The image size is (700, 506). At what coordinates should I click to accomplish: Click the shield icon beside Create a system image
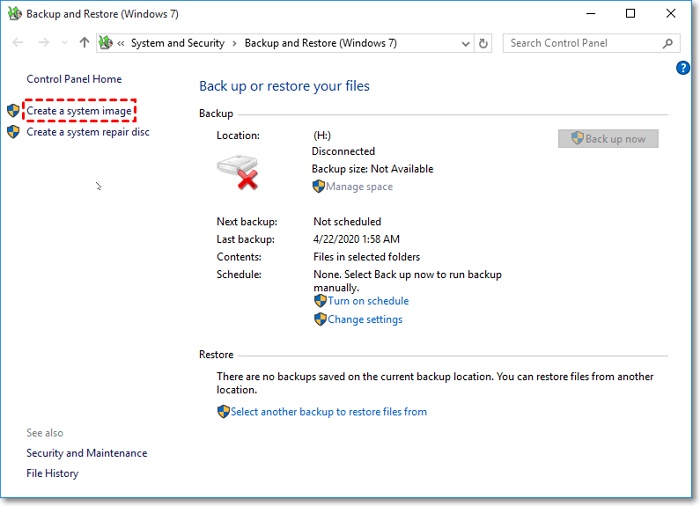[x=13, y=110]
